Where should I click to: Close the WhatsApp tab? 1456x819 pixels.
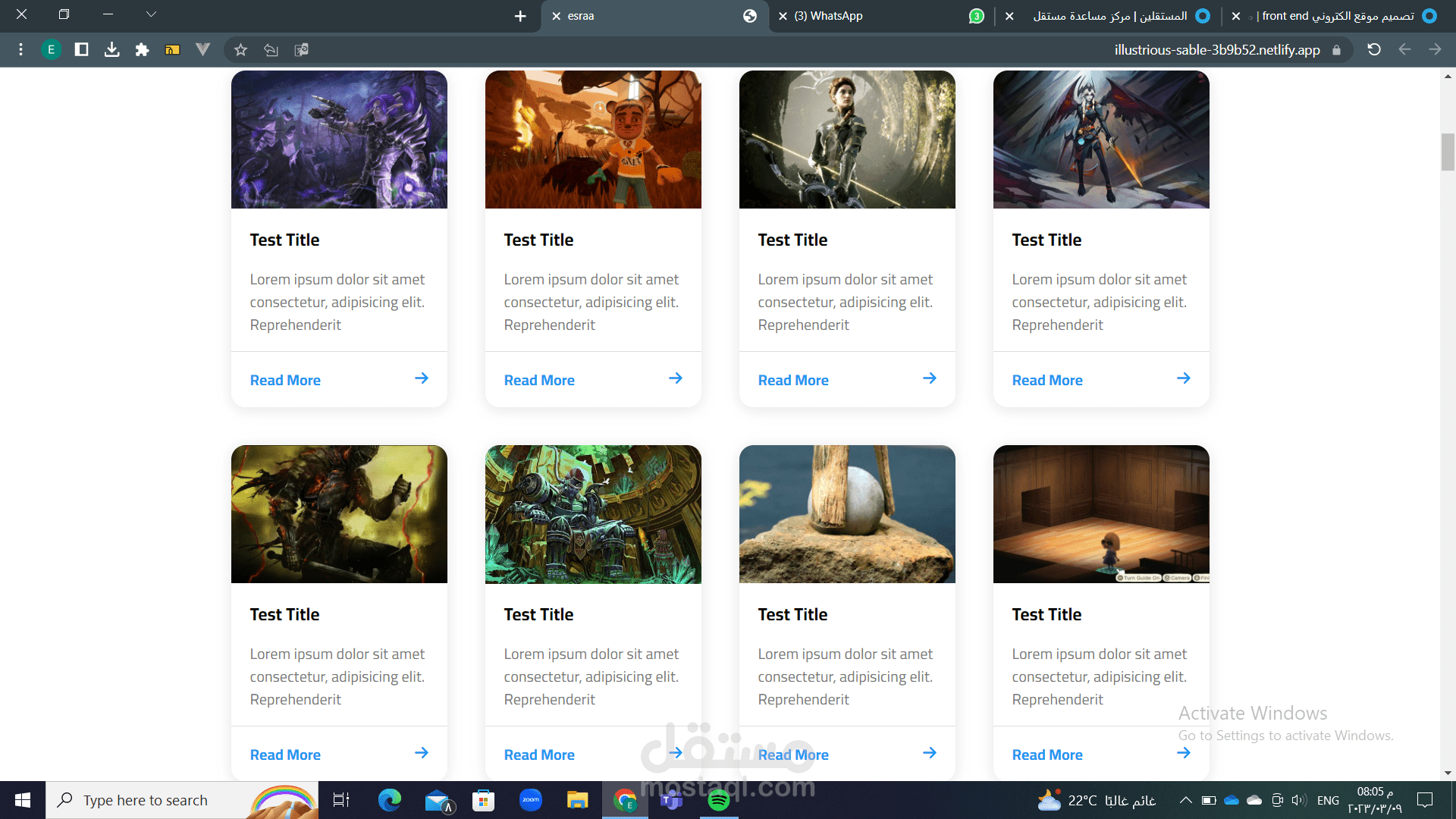[x=783, y=16]
